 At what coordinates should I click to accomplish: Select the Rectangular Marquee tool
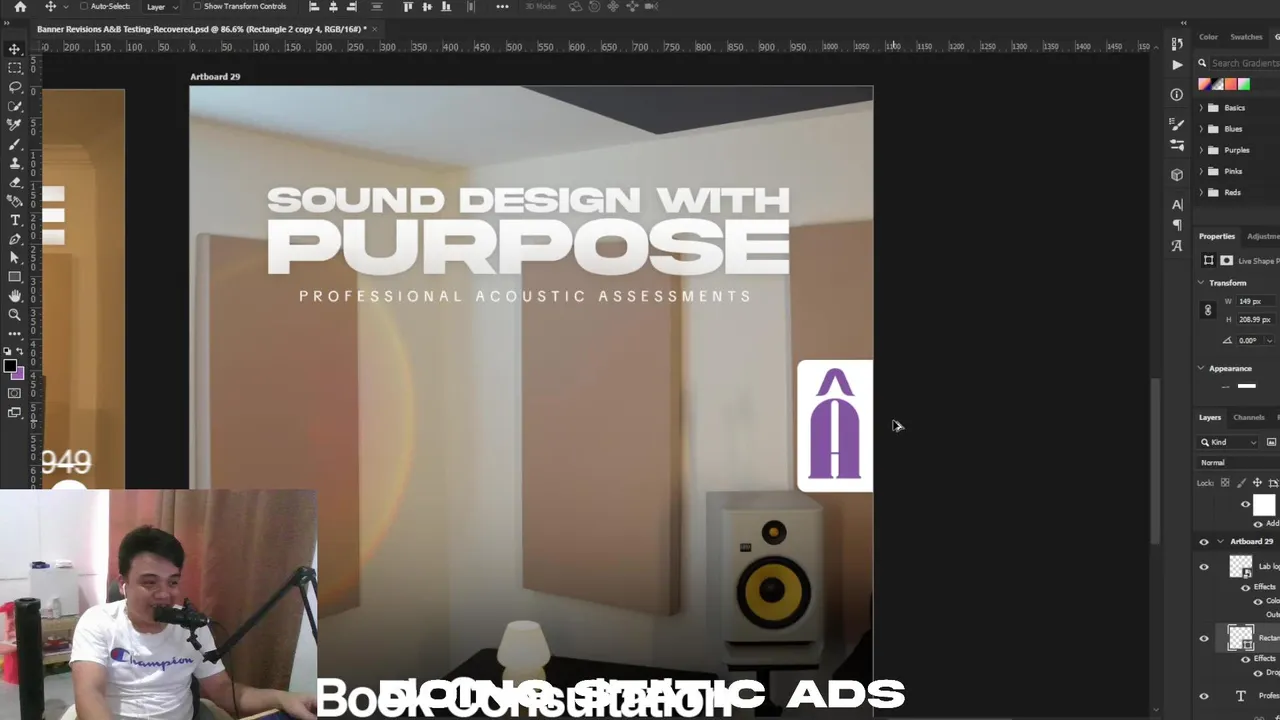click(14, 68)
